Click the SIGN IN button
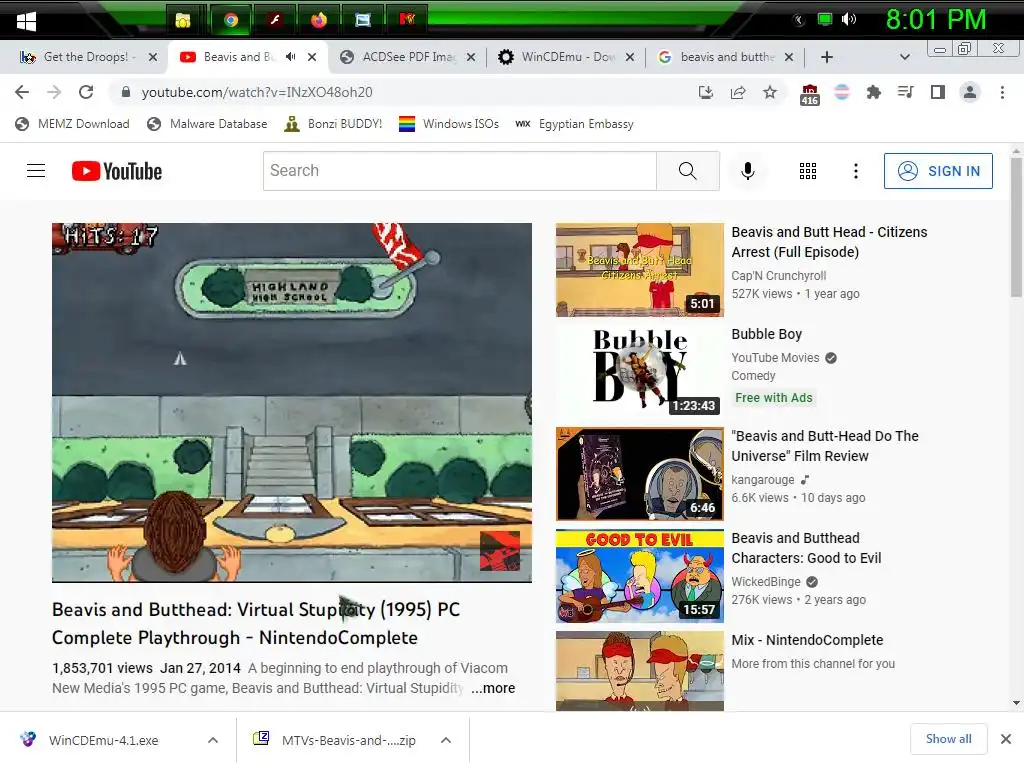Viewport: 1024px width, 768px height. tap(938, 171)
